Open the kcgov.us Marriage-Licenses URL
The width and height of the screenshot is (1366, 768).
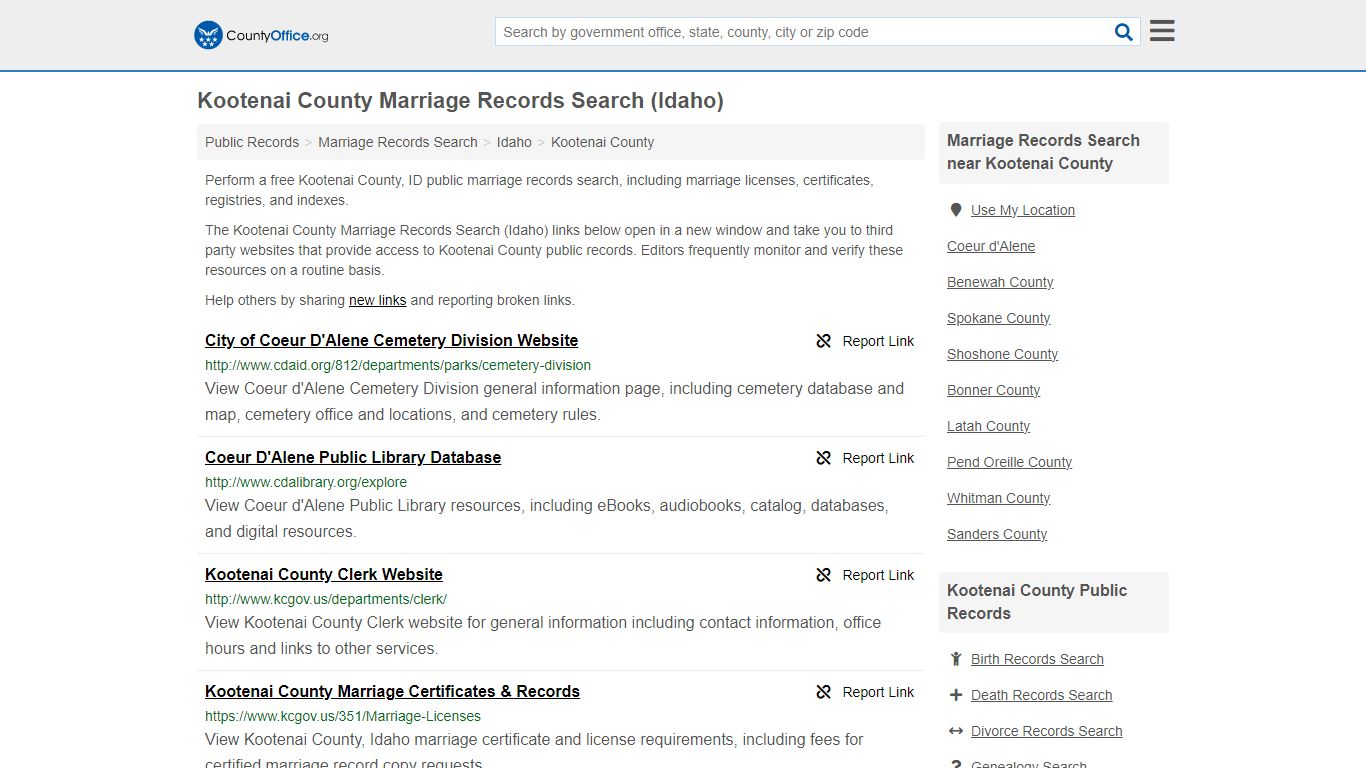pyautogui.click(x=343, y=716)
